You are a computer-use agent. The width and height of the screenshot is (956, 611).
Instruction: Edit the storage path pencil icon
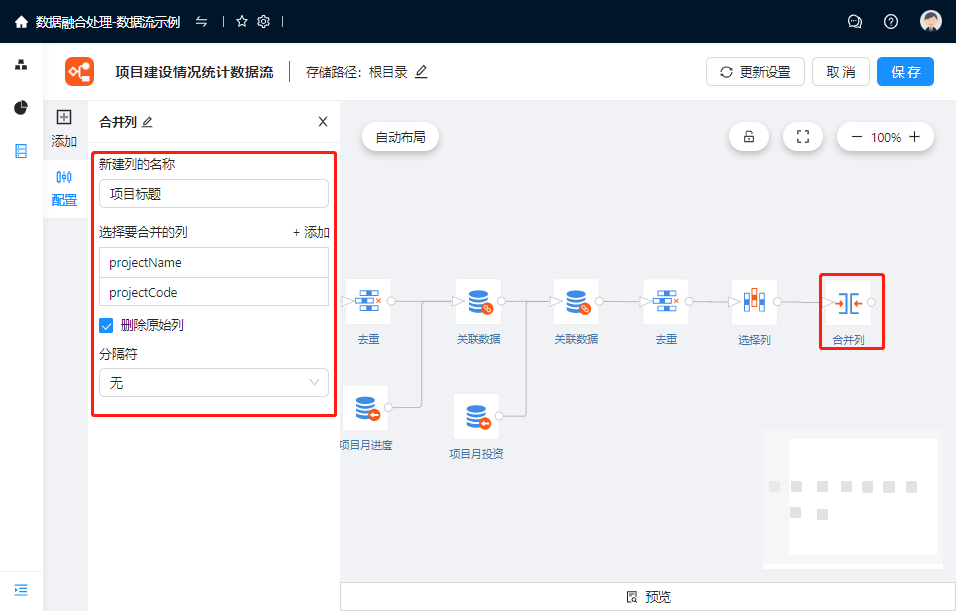421,72
